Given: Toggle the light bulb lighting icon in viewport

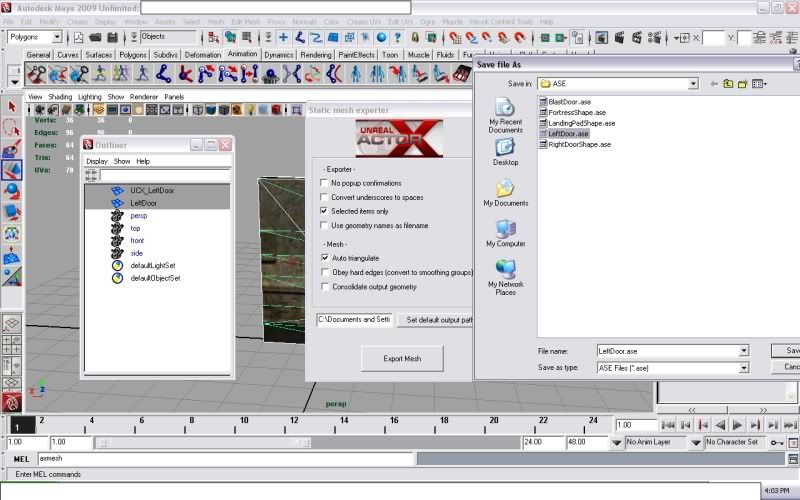Looking at the screenshot, I should coord(251,110).
